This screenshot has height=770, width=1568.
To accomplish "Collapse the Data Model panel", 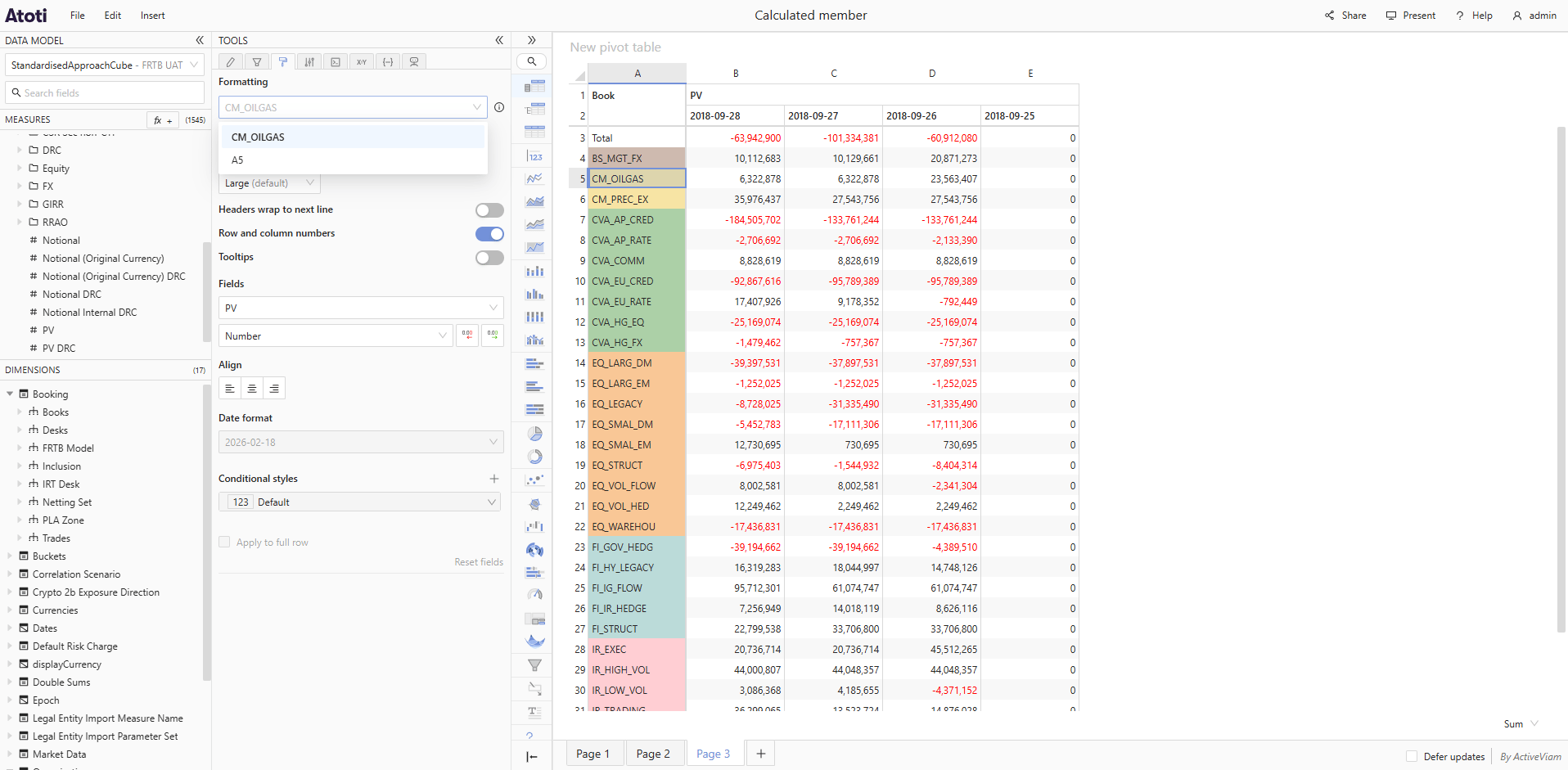I will point(200,40).
